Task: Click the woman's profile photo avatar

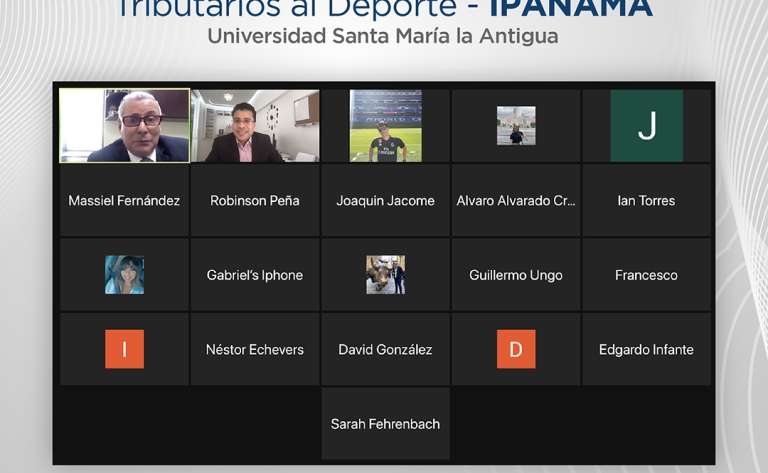Action: 124,275
